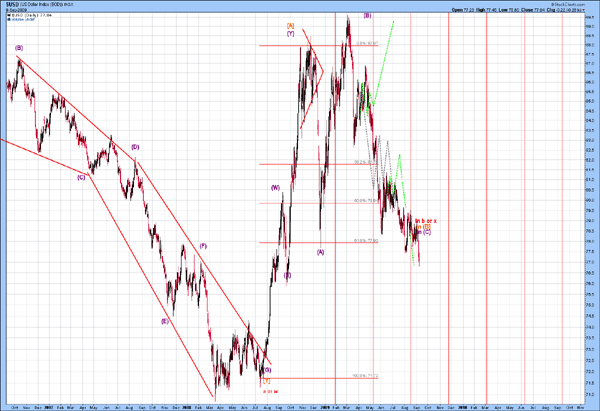This screenshot has width=600, height=411.
Task: Click the black $USD legend marker
Action: tap(8, 15)
